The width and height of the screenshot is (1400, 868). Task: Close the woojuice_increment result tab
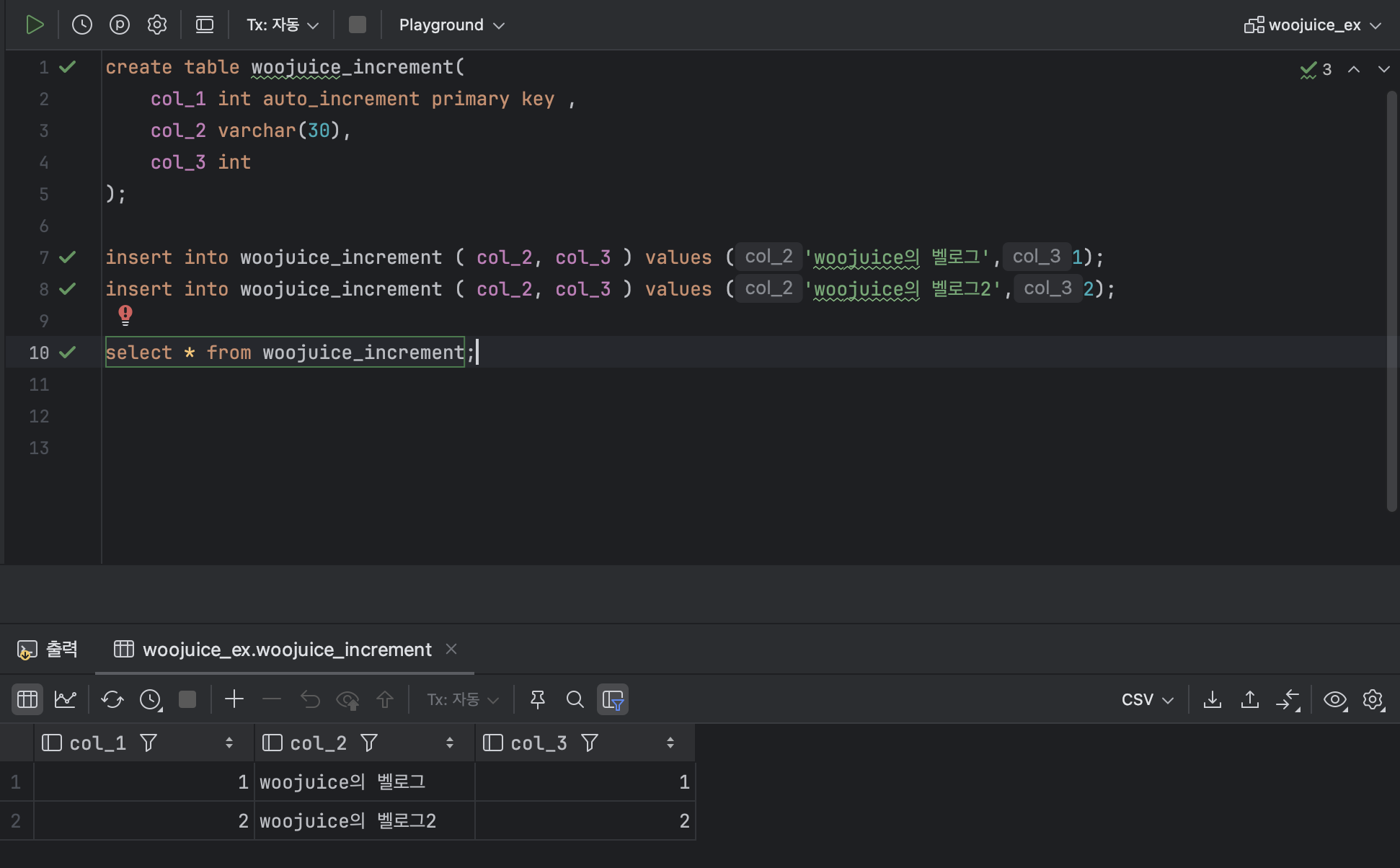pyautogui.click(x=451, y=649)
